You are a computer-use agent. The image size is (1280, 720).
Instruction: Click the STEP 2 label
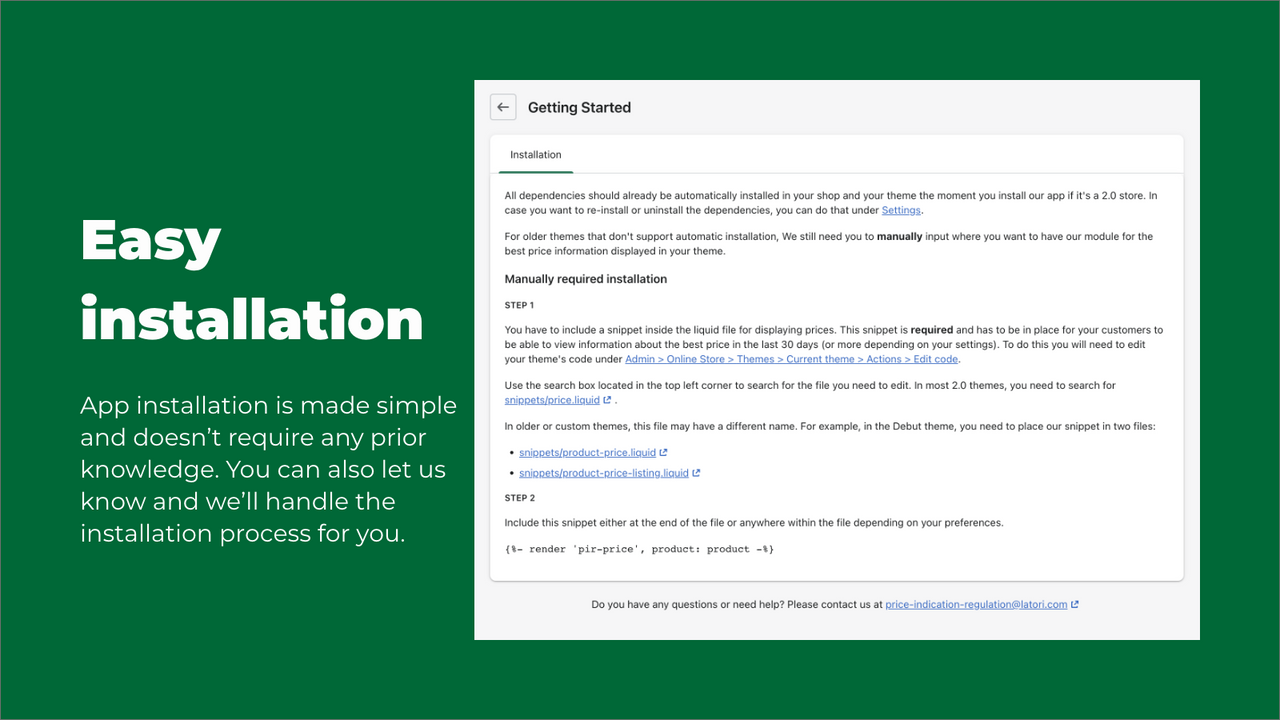(x=520, y=497)
